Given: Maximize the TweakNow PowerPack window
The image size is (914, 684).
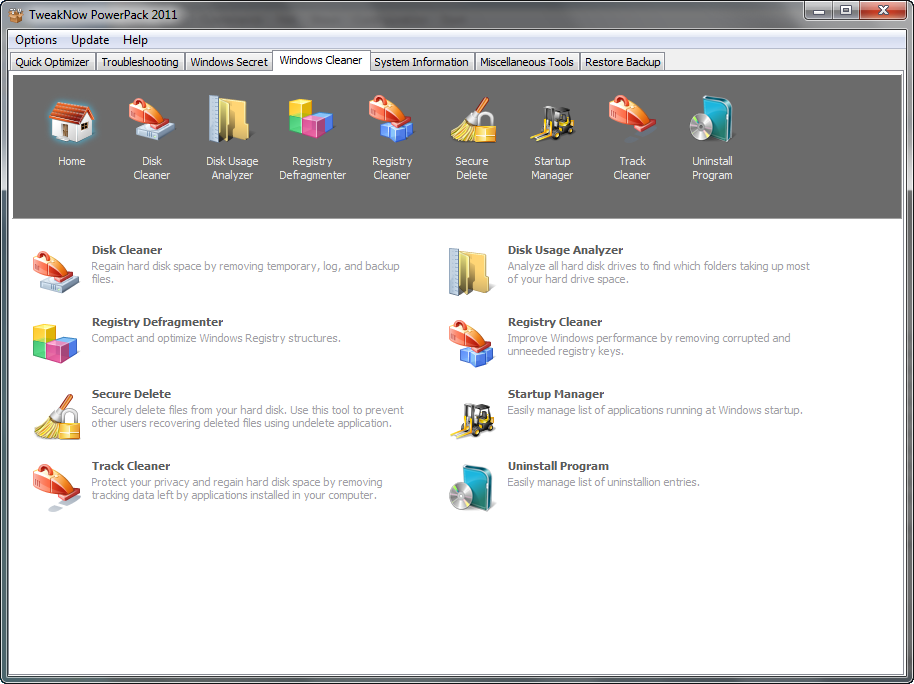Looking at the screenshot, I should [x=846, y=10].
